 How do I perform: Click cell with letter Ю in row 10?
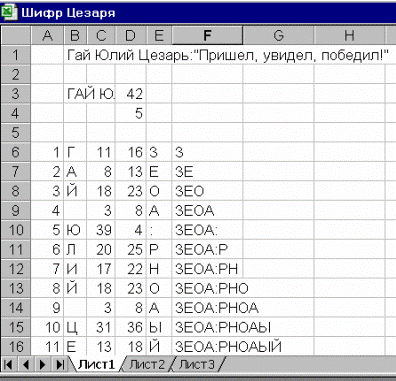tap(75, 230)
